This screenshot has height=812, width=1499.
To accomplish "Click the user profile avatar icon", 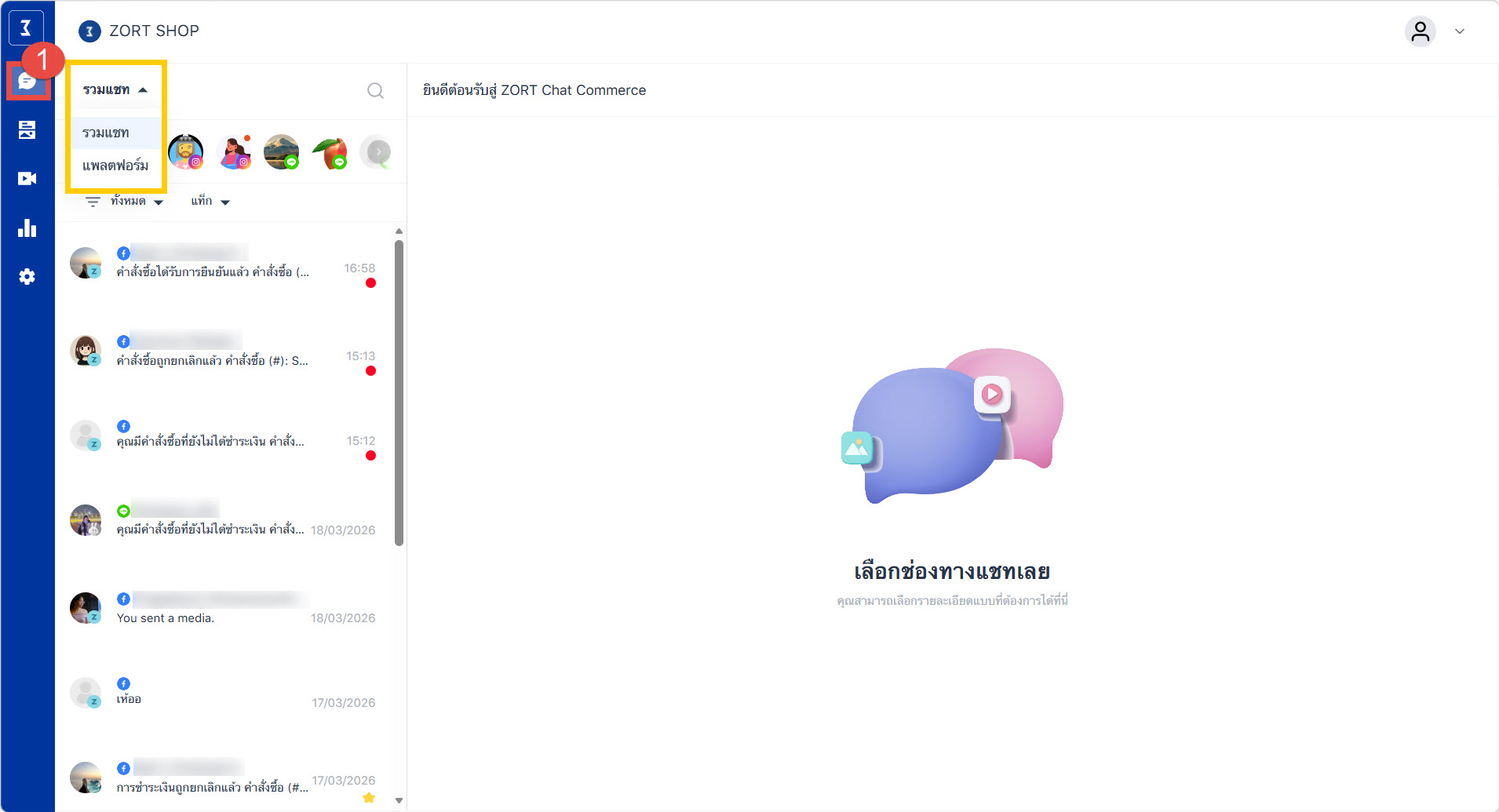I will (1420, 31).
